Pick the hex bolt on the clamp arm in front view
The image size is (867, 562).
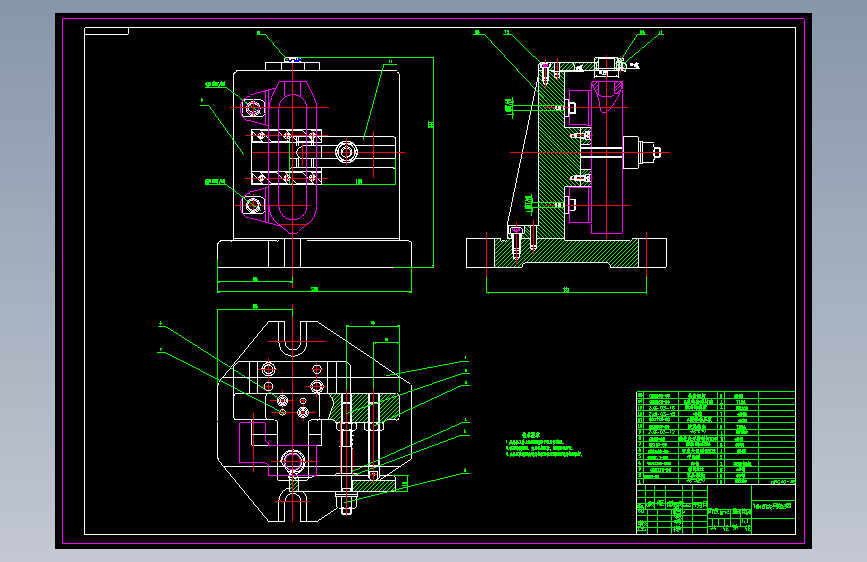[x=346, y=152]
